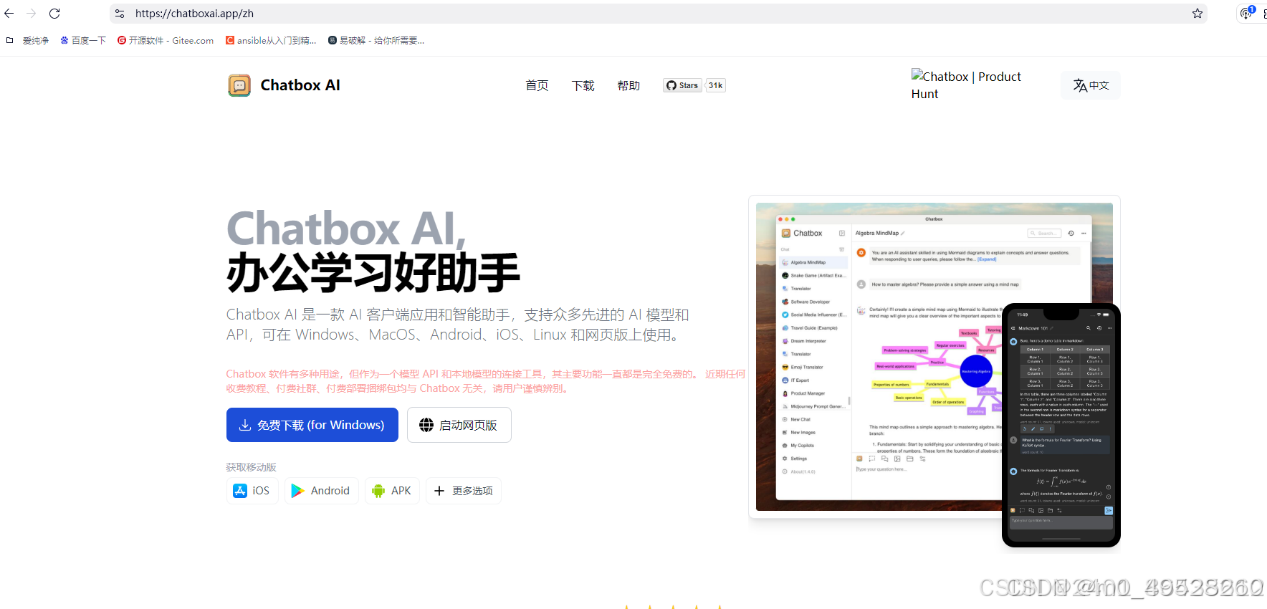Open the extension icon with the blue badge
Screen dimensions: 1267x609
point(1247,13)
